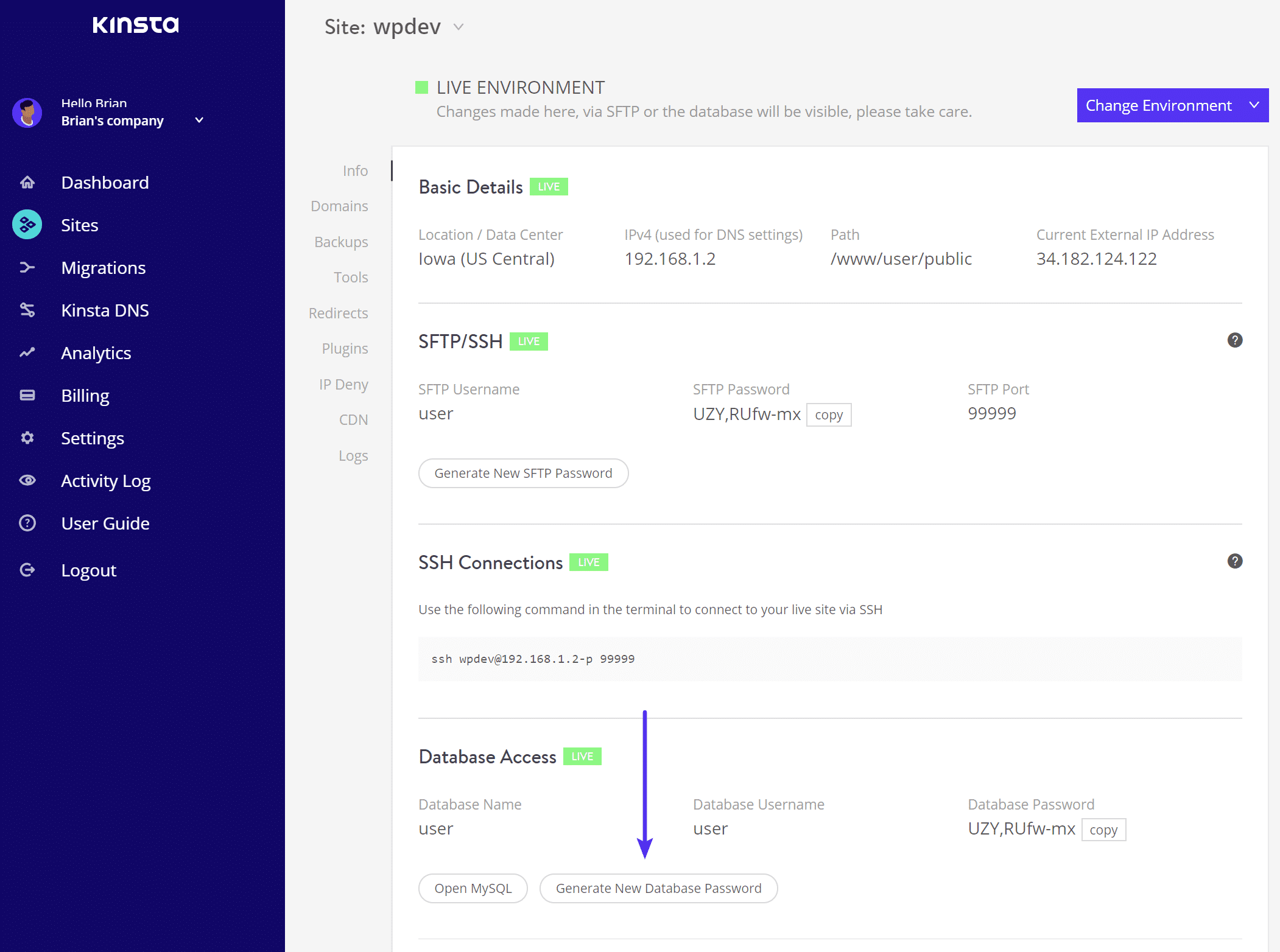This screenshot has height=952, width=1280.
Task: Expand the wpdev site selector
Action: point(459,27)
